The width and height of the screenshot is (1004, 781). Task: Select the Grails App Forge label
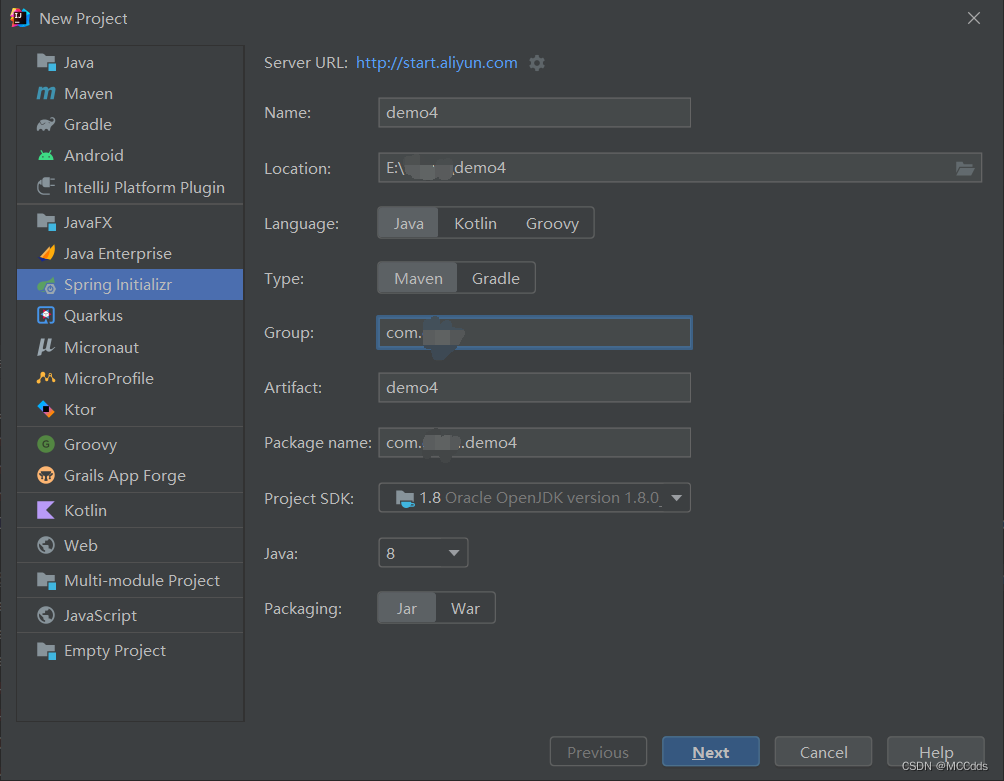click(x=125, y=475)
